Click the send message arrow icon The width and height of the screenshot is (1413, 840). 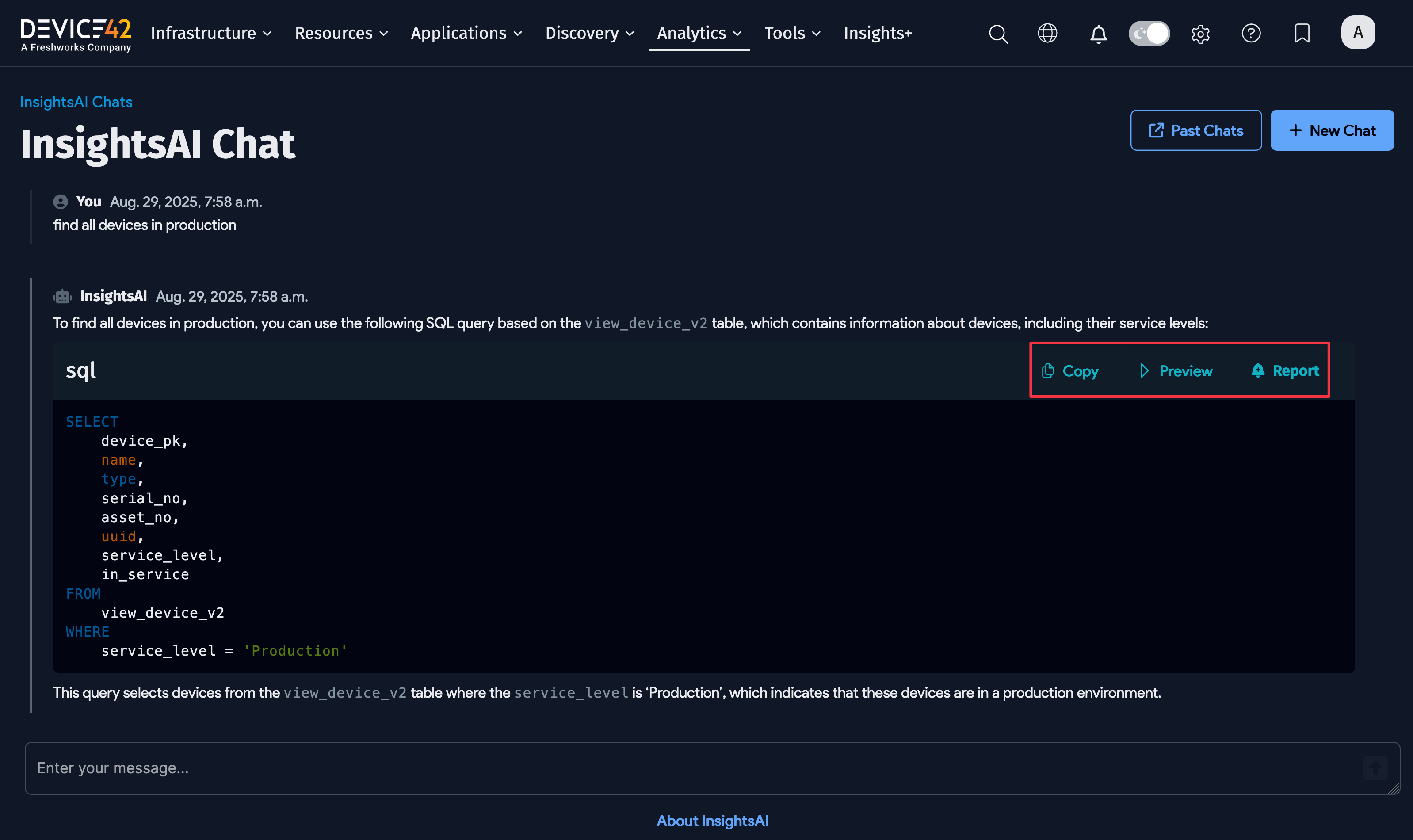point(1376,768)
